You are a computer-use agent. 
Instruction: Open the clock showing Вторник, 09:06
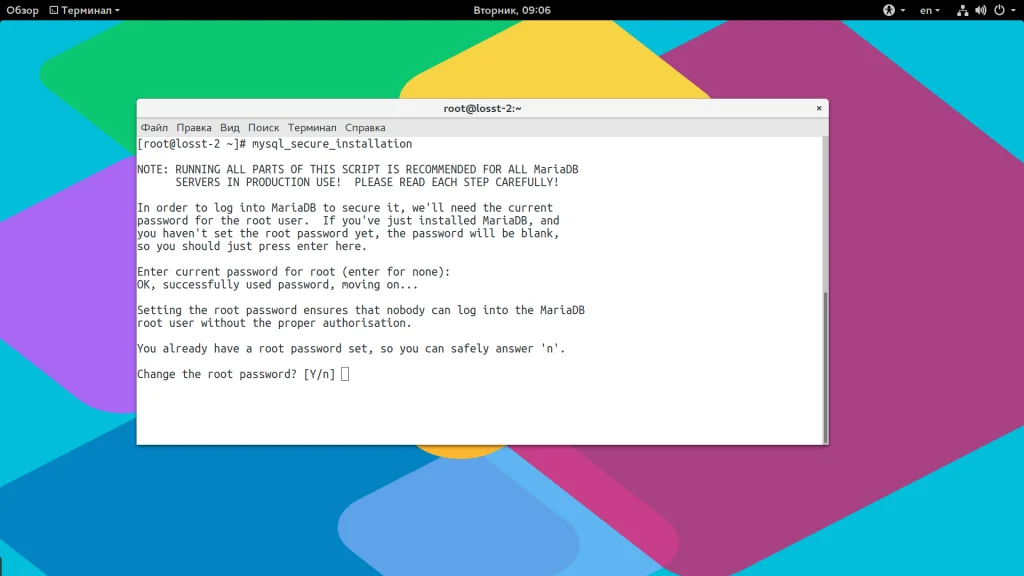click(x=512, y=10)
